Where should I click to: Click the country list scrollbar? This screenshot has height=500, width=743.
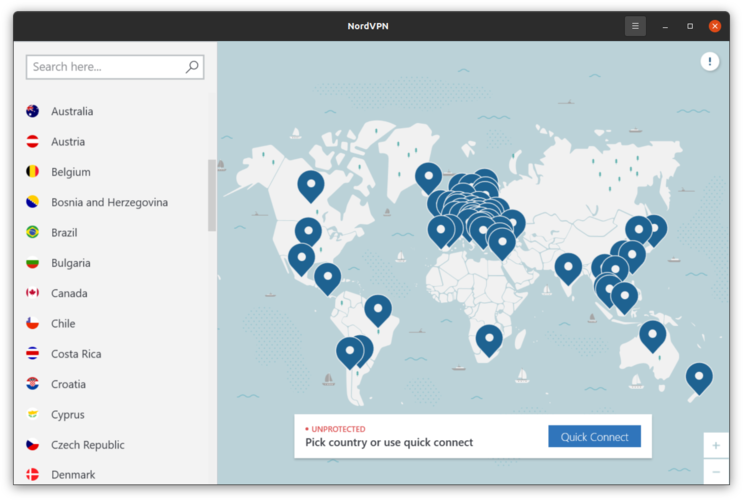tap(212, 195)
